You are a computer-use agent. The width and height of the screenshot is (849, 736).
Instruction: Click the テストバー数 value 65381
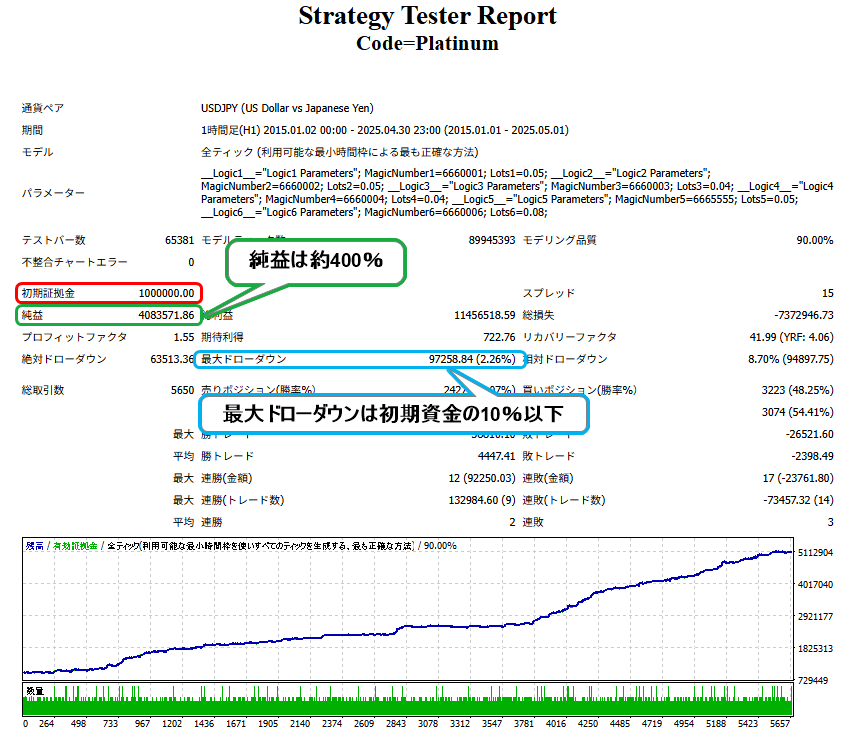(179, 240)
